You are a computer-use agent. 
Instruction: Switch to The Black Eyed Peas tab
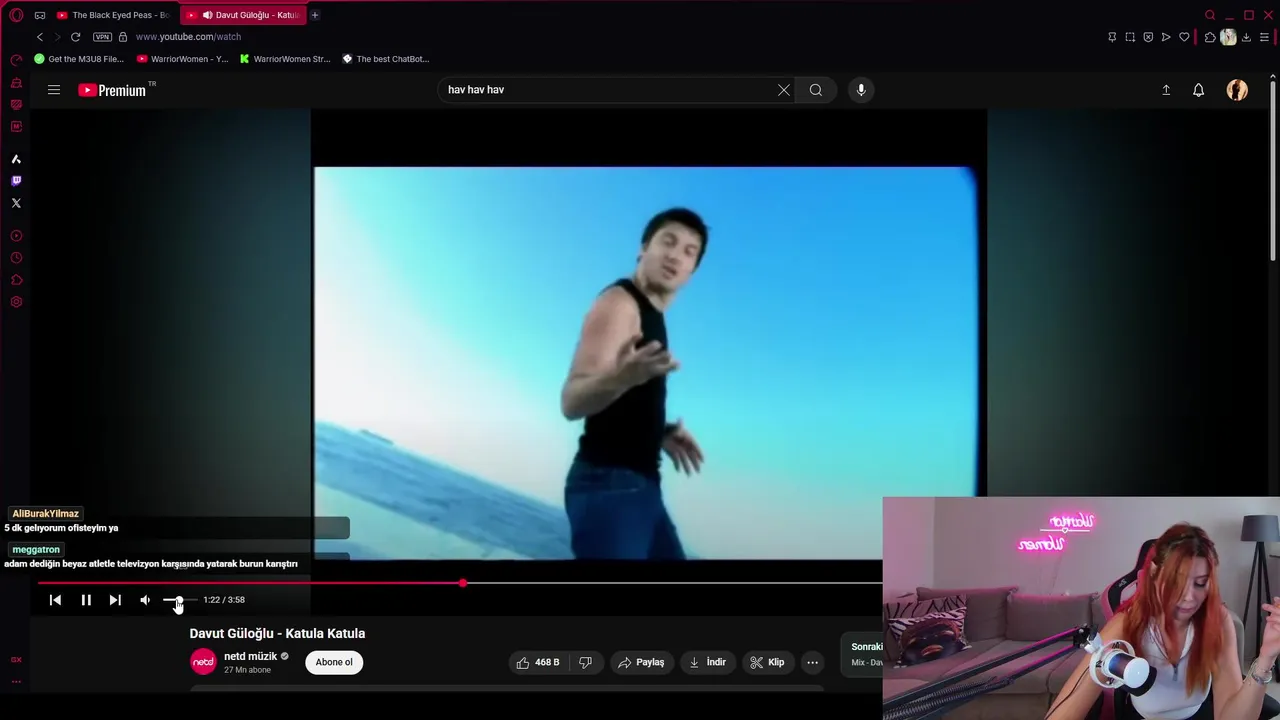pyautogui.click(x=112, y=15)
